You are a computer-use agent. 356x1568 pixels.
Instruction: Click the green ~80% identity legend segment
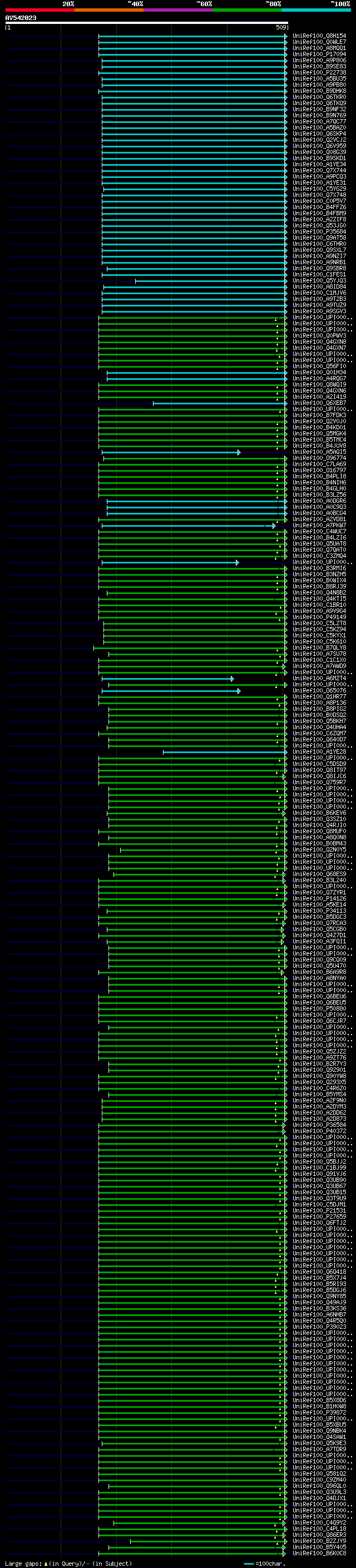[x=247, y=10]
